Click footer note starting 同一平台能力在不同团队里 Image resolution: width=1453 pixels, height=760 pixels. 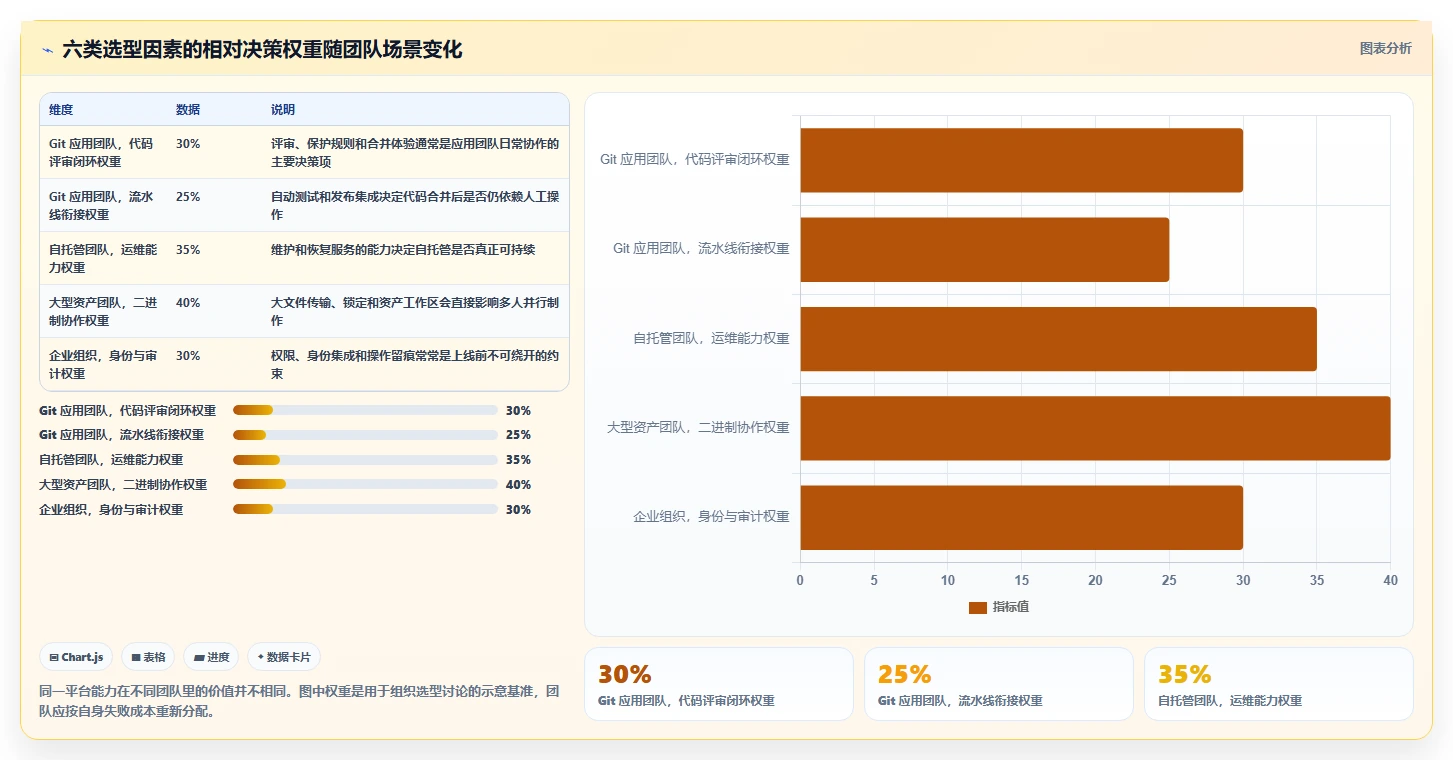pyautogui.click(x=299, y=701)
